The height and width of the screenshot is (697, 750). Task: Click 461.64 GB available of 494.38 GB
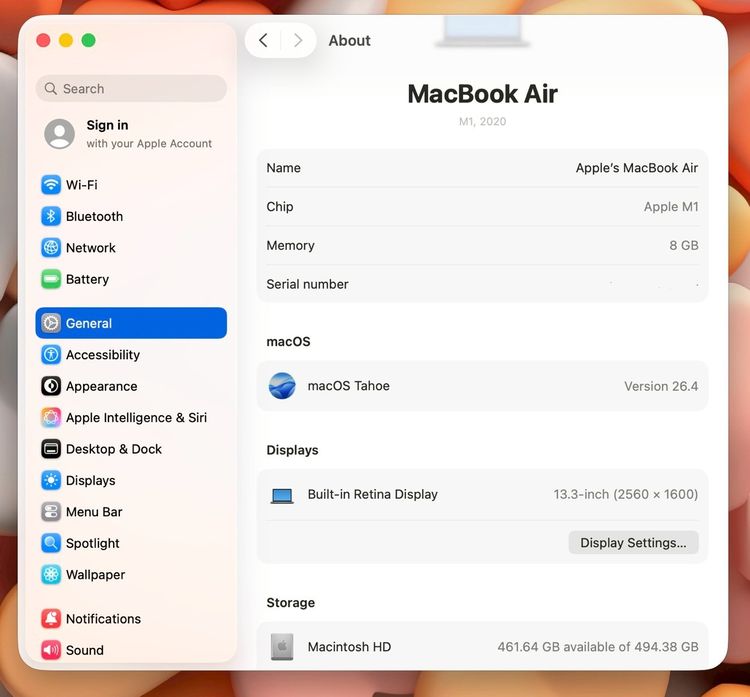[598, 647]
